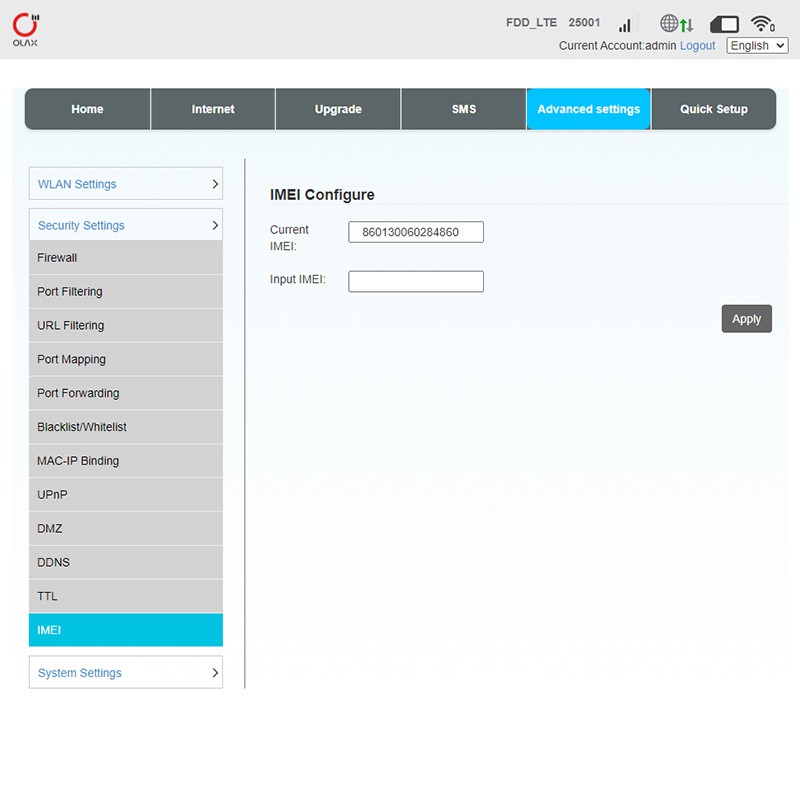Open Port Forwarding in the sidebar

(126, 393)
